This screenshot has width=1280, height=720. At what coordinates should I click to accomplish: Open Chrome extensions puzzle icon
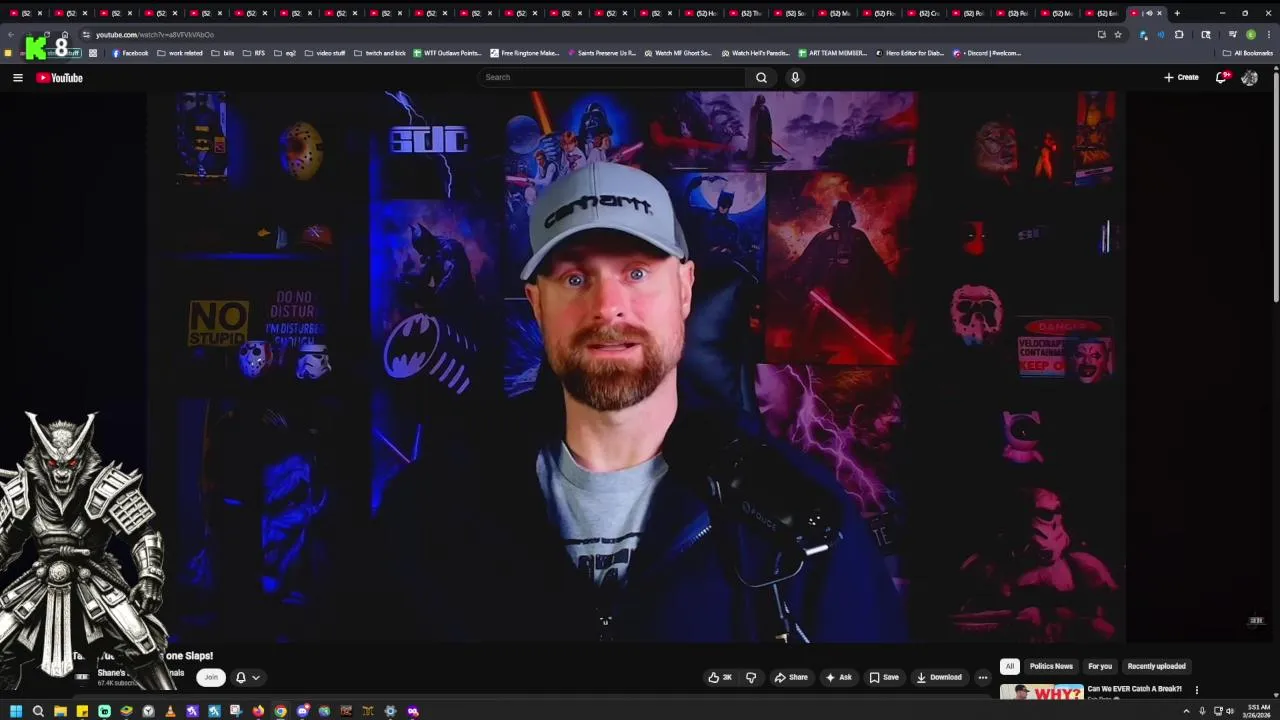click(x=1179, y=34)
